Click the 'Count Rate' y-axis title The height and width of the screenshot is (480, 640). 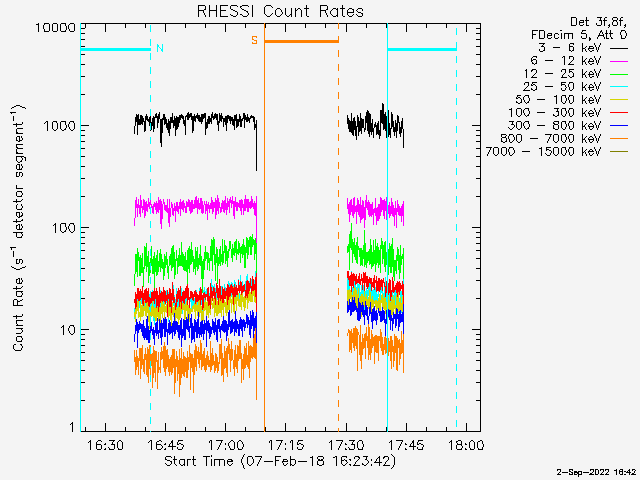click(18, 314)
